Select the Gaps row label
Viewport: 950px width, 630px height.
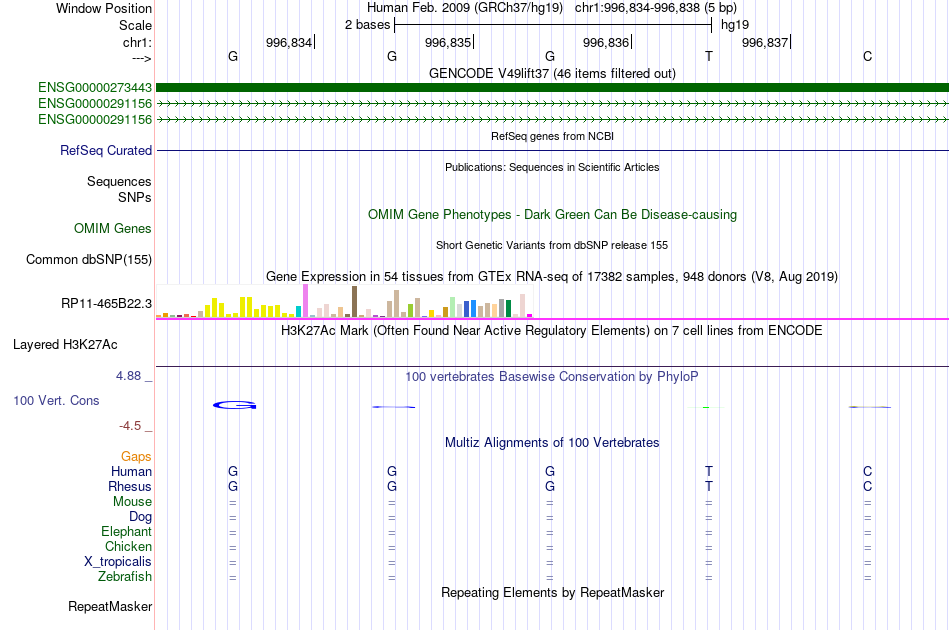tap(136, 457)
